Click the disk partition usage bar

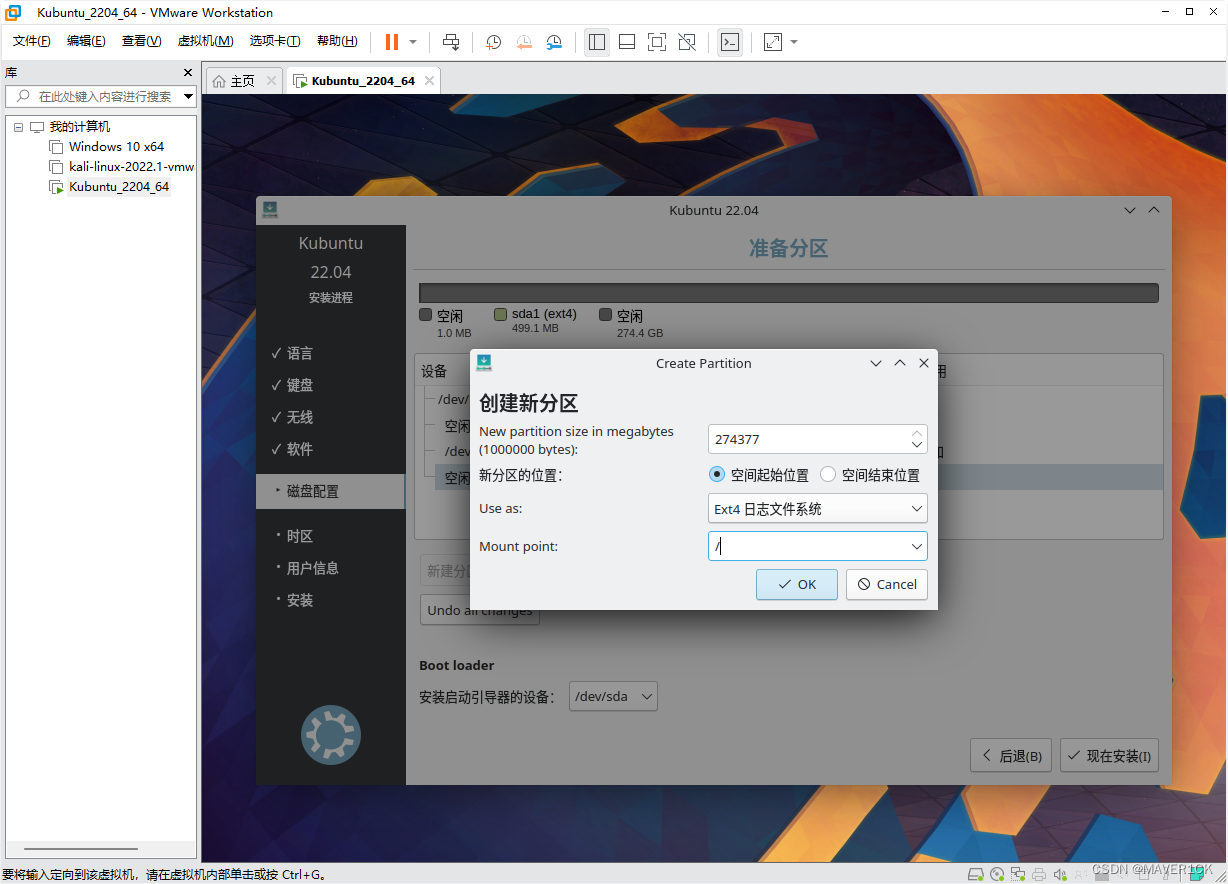[789, 293]
